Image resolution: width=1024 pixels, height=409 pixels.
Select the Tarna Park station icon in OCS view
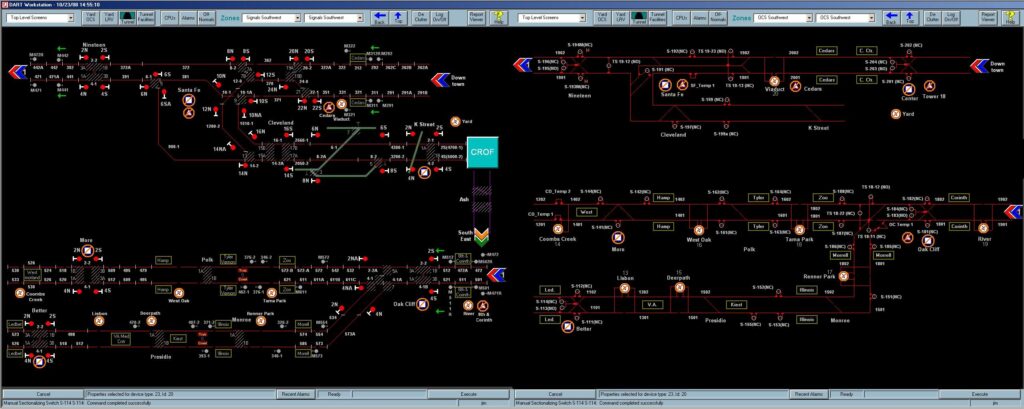pyautogui.click(x=799, y=230)
